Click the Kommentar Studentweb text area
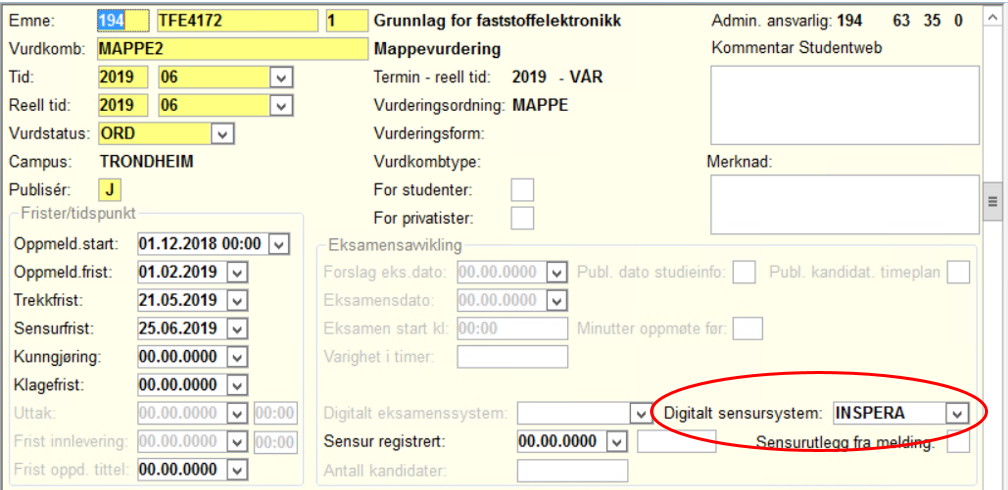The height and width of the screenshot is (490, 1008). pos(845,105)
